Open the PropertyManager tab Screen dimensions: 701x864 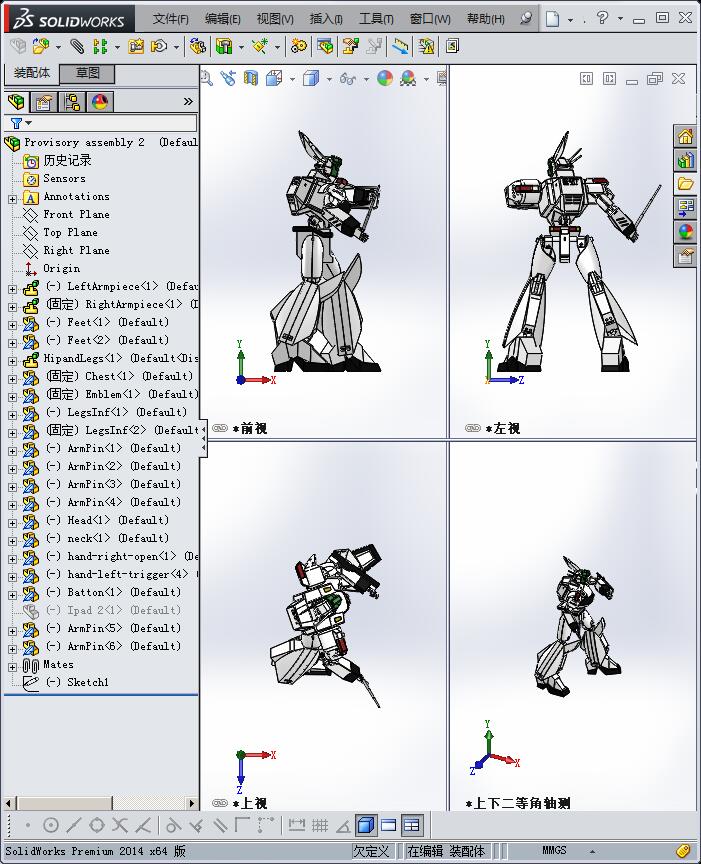(x=44, y=102)
